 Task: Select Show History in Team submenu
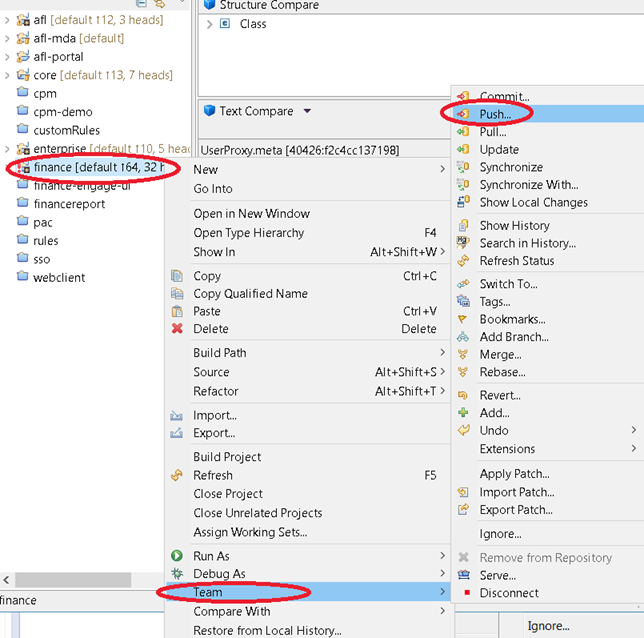[x=514, y=226]
